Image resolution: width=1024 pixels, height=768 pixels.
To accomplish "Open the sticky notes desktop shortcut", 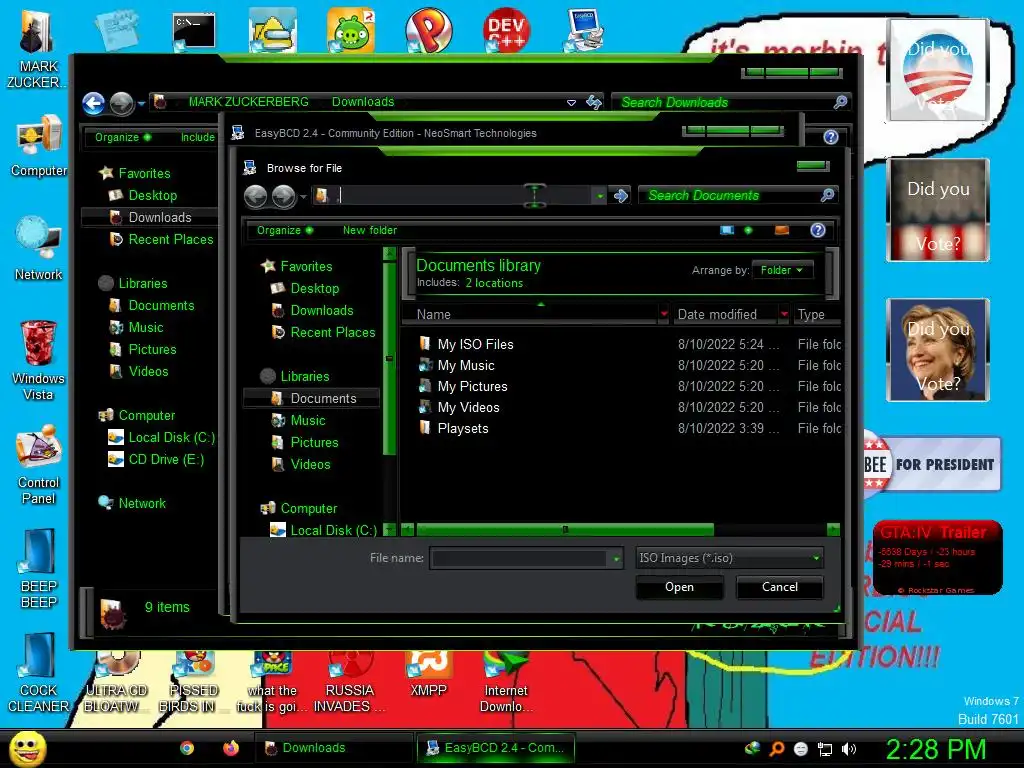I will point(117,30).
